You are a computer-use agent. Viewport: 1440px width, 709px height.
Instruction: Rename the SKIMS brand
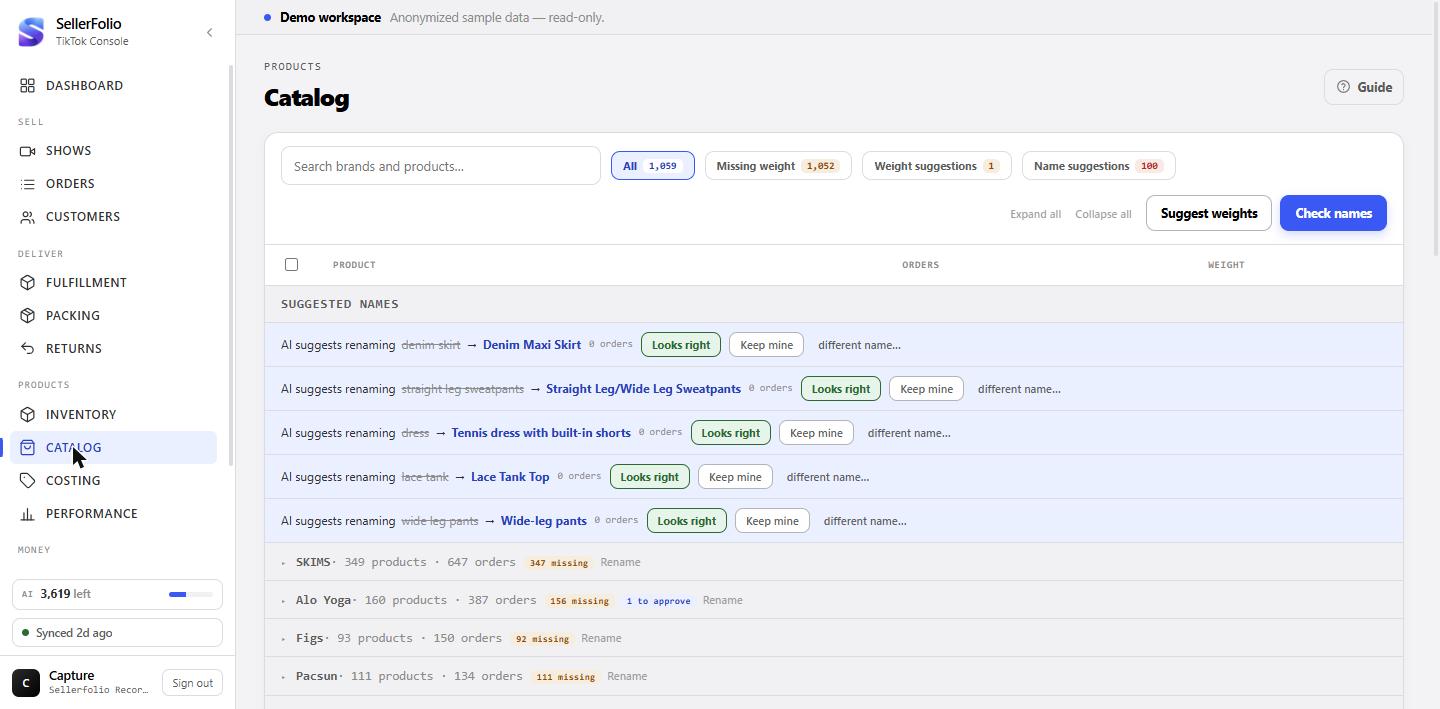620,563
